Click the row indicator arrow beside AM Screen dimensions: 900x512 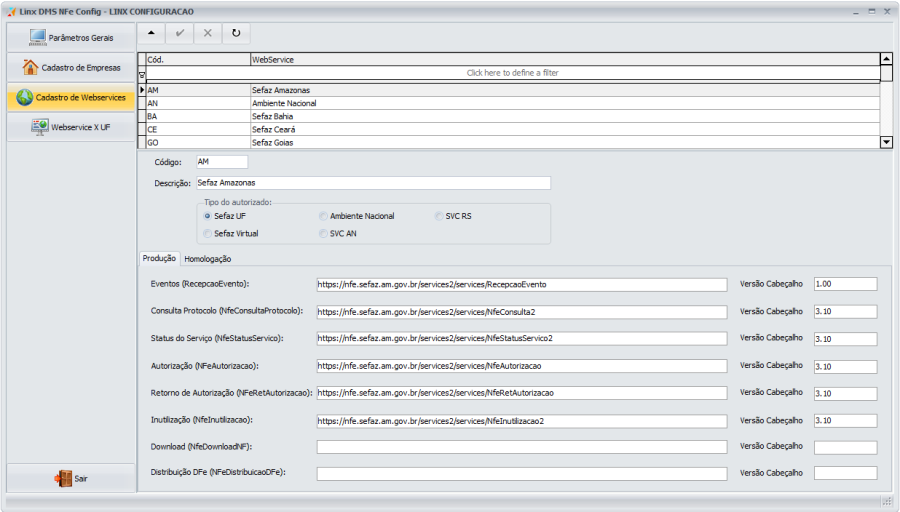pyautogui.click(x=142, y=90)
